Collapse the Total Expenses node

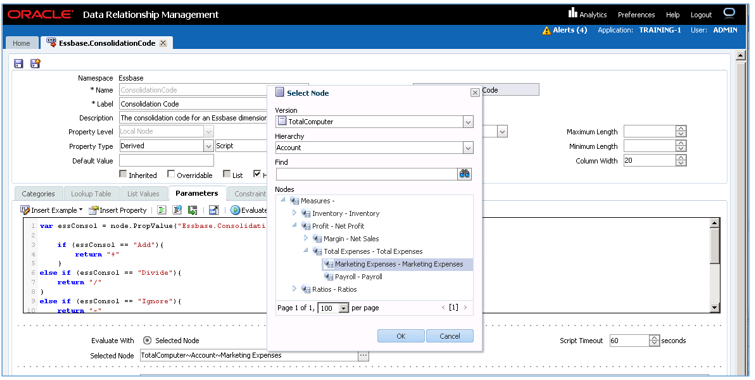pyautogui.click(x=306, y=251)
